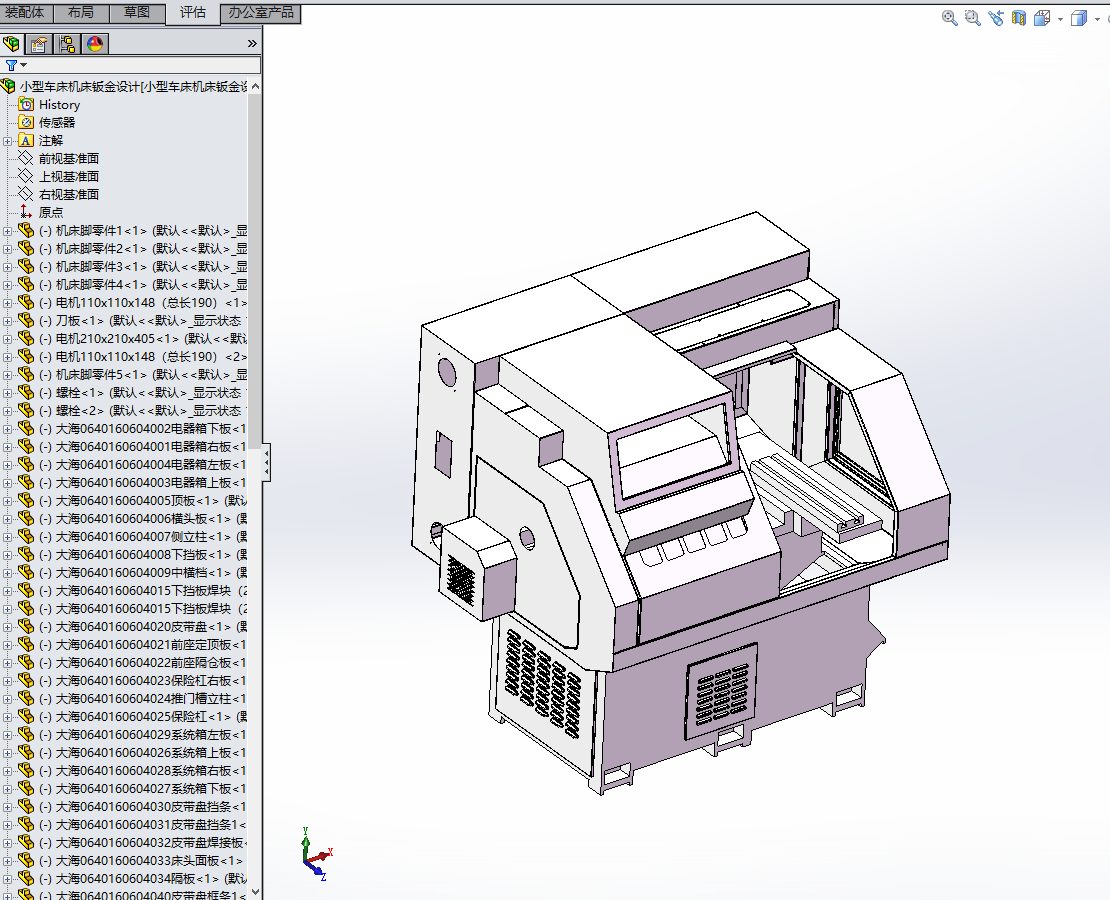The width and height of the screenshot is (1110, 900).
Task: Select 大海0640160604020皮带盘<1>
Action: [x=143, y=626]
